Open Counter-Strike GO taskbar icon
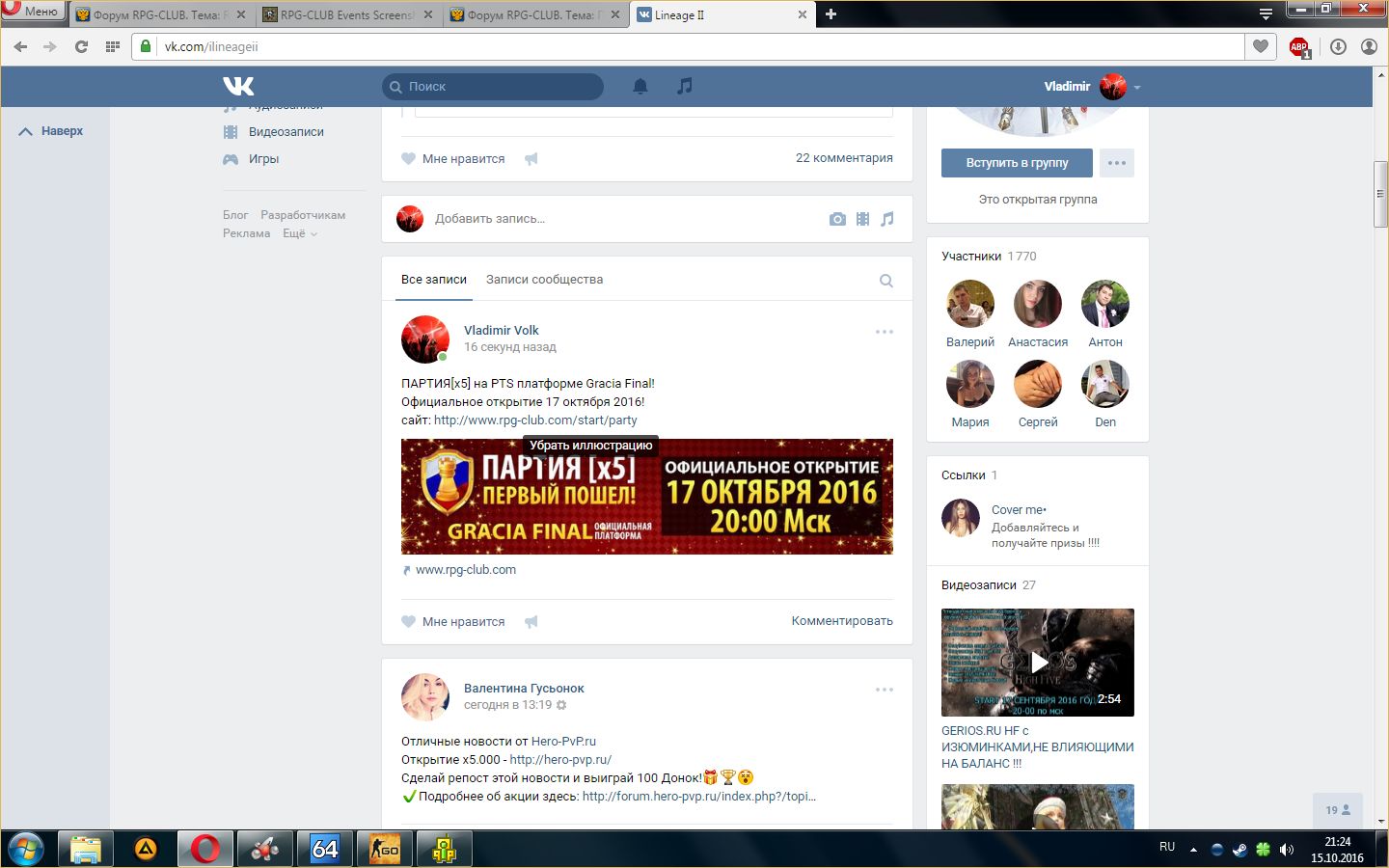Screen dimensions: 1389x868 (385, 849)
